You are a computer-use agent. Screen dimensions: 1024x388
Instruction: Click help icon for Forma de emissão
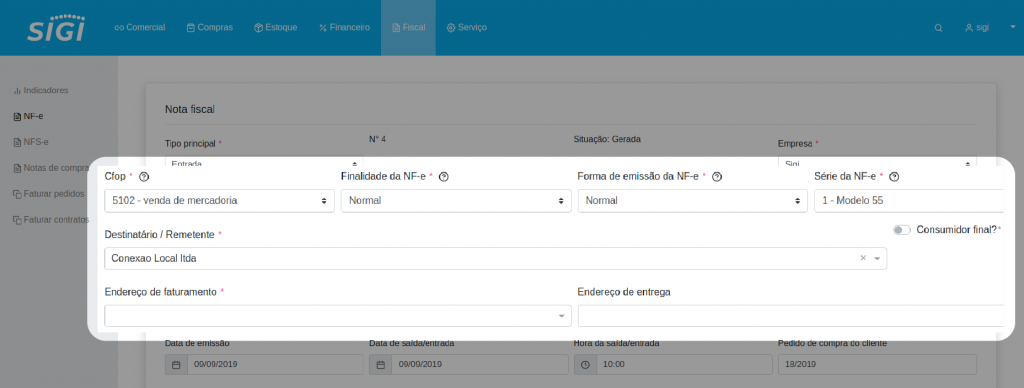click(716, 176)
